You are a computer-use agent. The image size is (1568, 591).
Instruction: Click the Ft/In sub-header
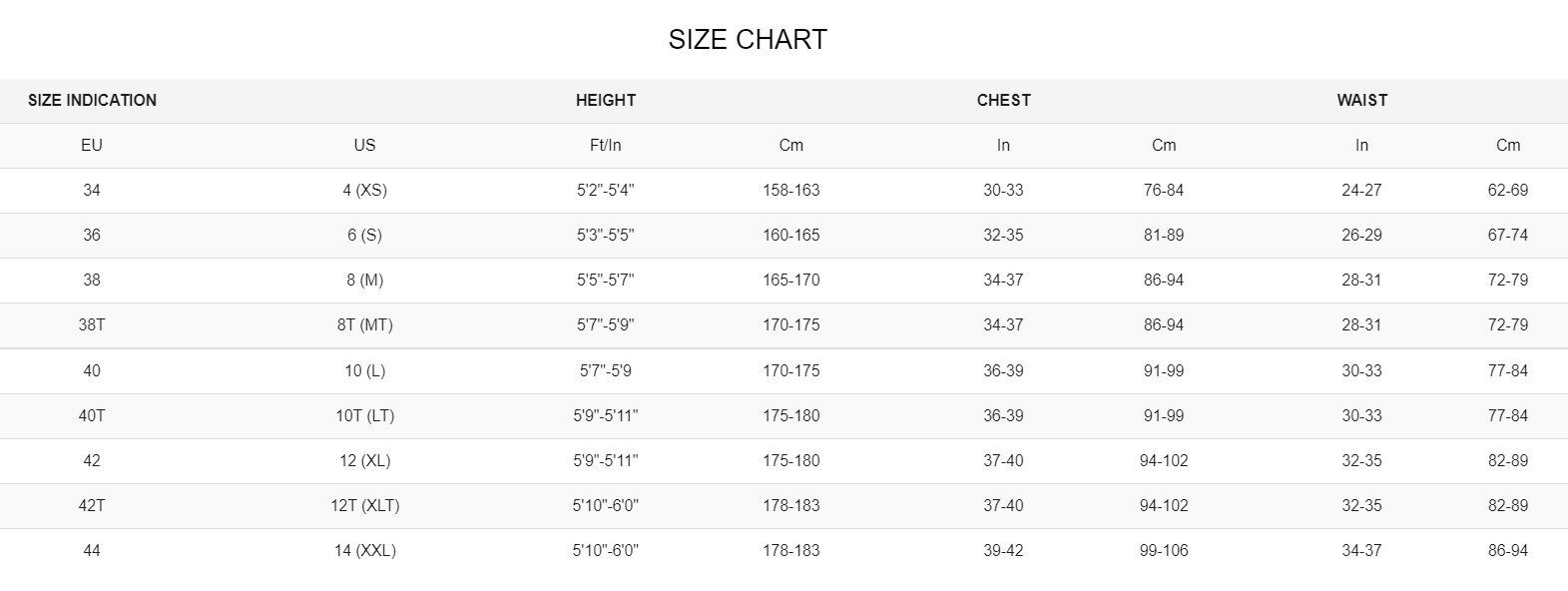pos(606,145)
